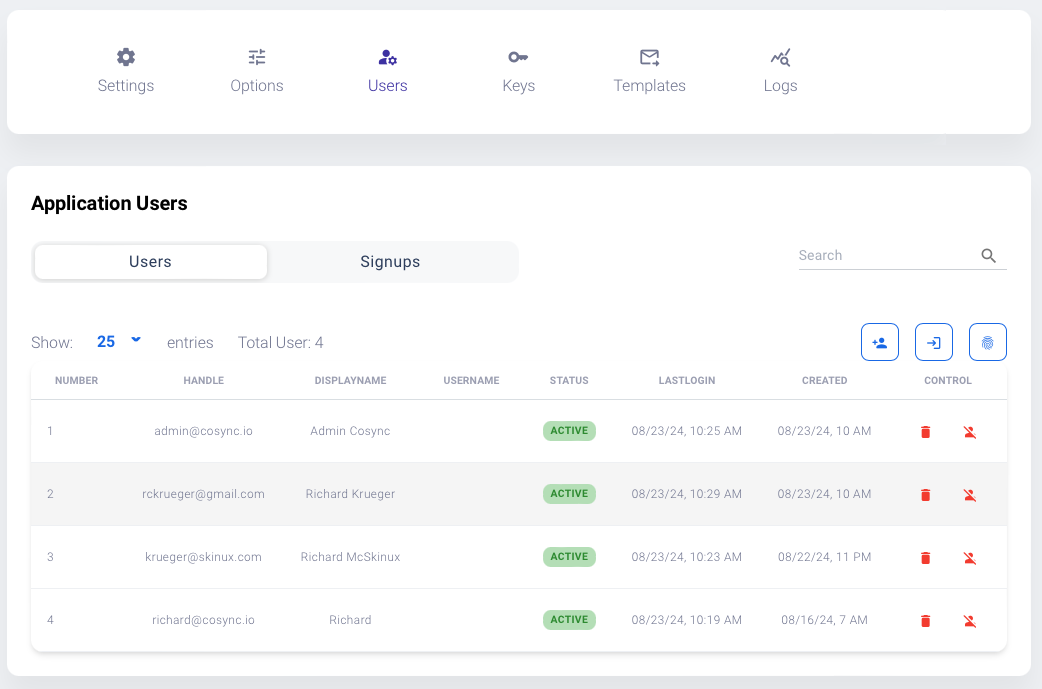
Task: Open the Settings tab
Action: click(126, 71)
